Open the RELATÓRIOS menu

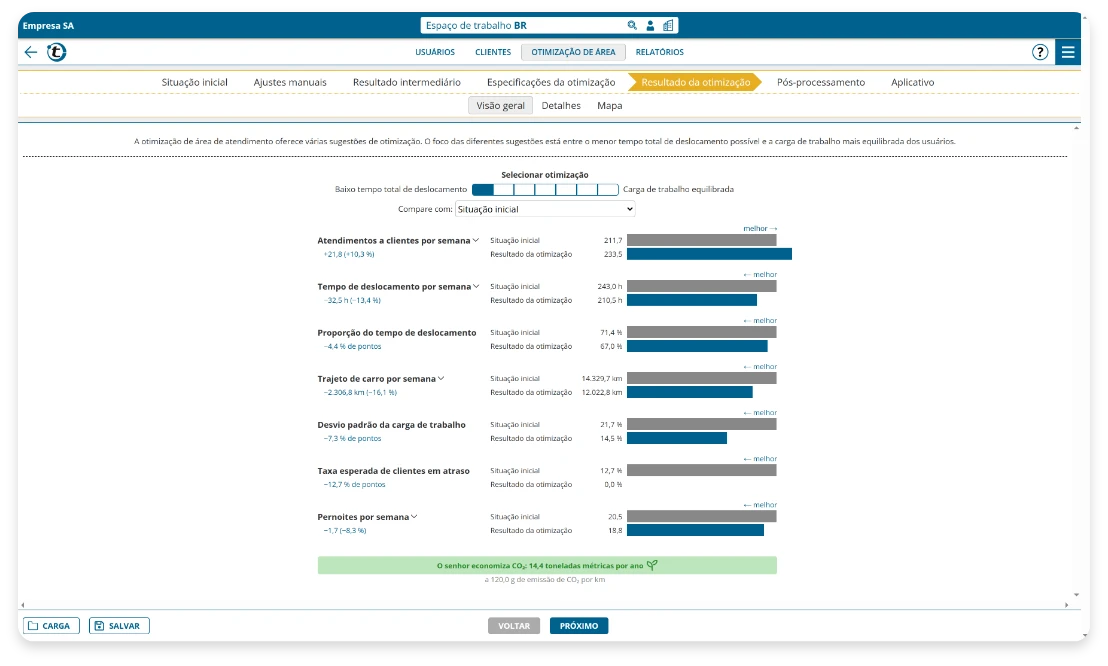click(x=659, y=52)
